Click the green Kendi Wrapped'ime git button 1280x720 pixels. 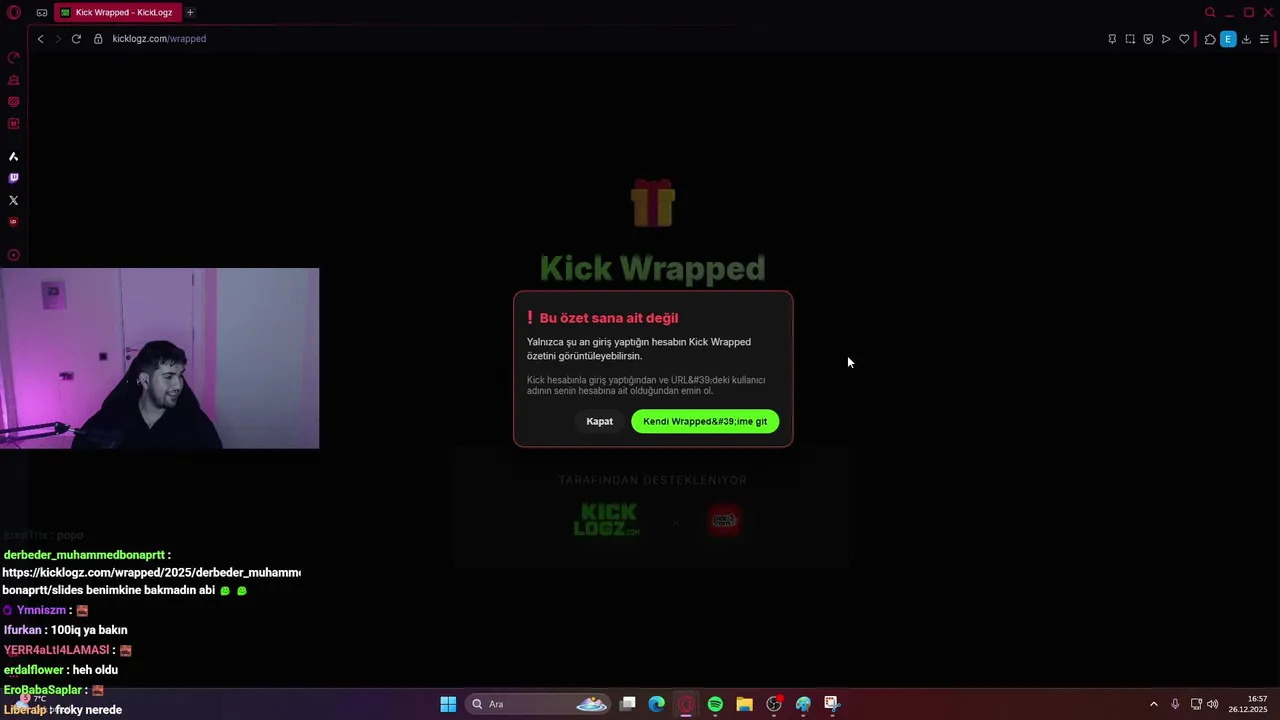705,421
